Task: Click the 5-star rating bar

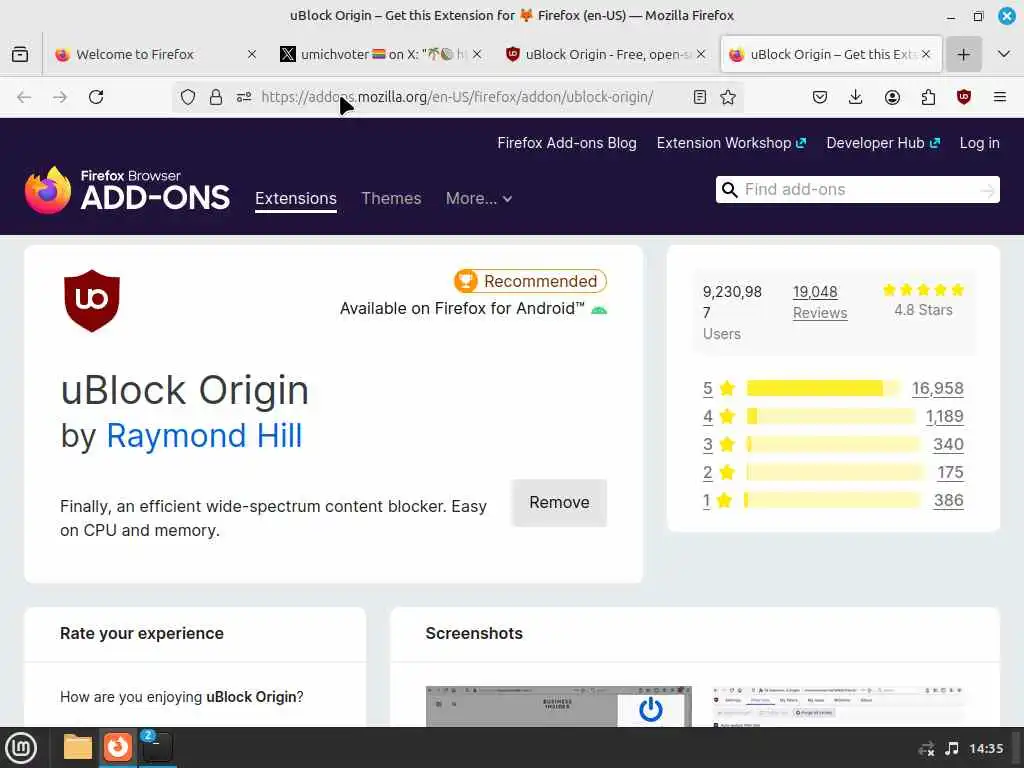Action: (x=824, y=389)
